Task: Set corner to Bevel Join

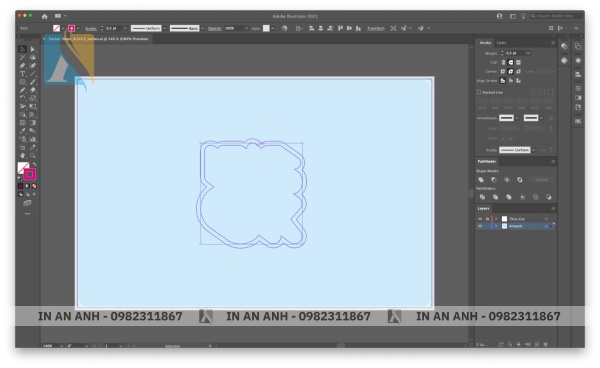Action: (518, 72)
